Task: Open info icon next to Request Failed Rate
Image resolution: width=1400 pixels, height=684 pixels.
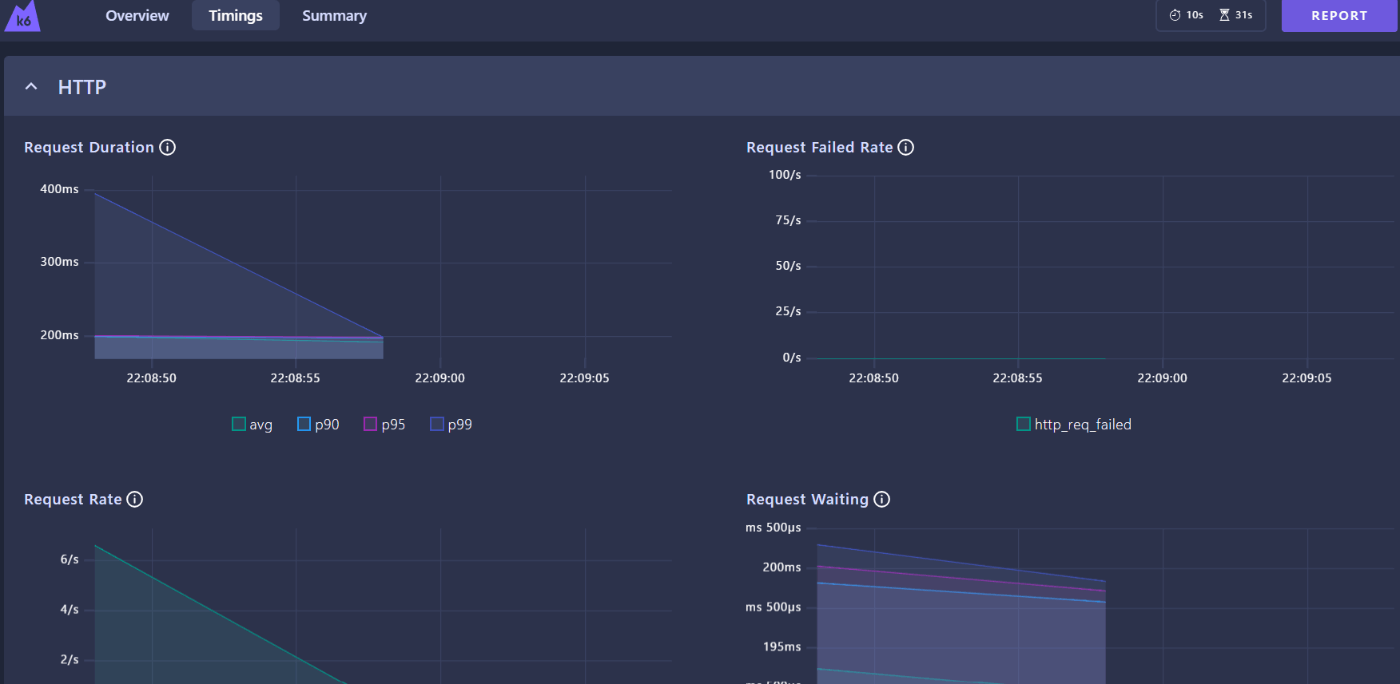Action: (906, 147)
